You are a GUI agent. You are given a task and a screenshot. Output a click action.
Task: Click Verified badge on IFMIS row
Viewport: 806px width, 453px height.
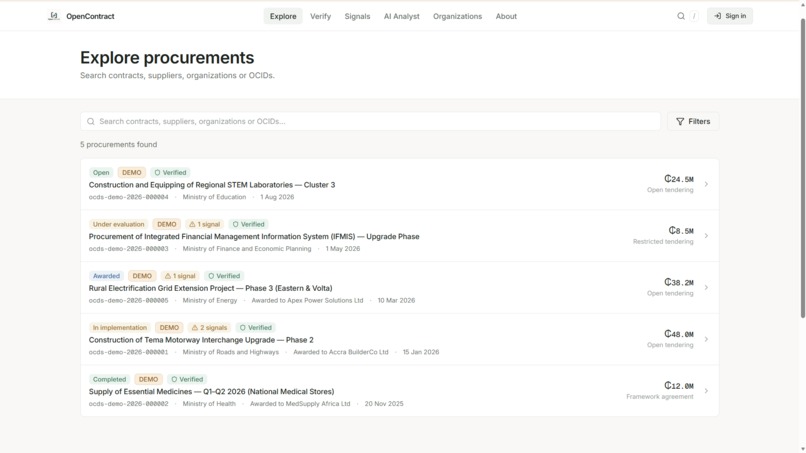[x=248, y=224]
